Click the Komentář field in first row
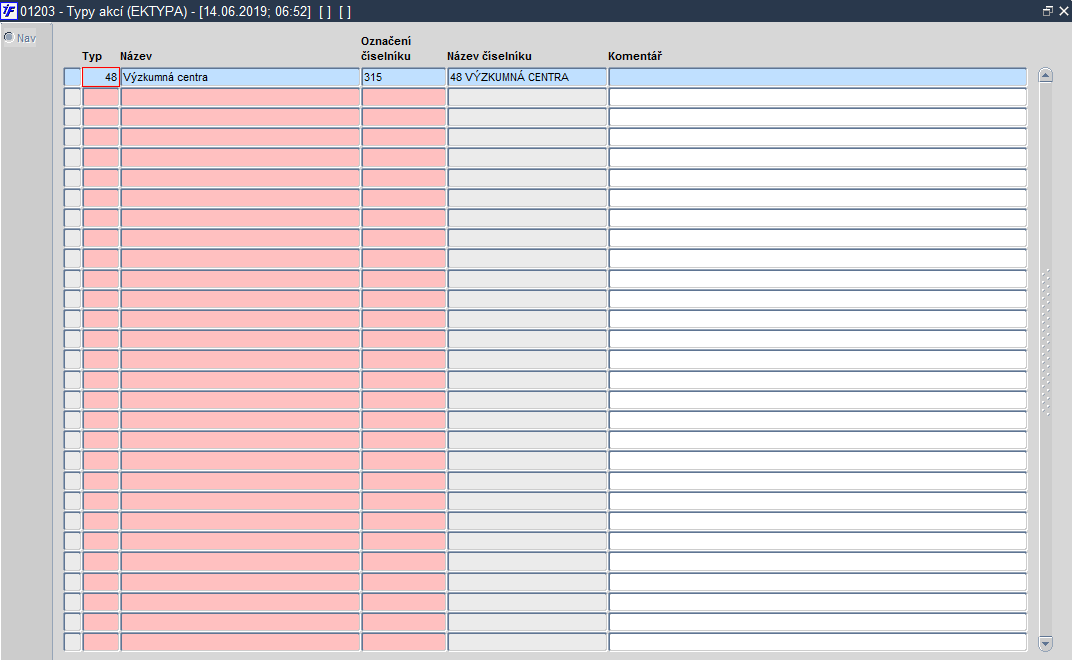The image size is (1072, 660). [818, 77]
